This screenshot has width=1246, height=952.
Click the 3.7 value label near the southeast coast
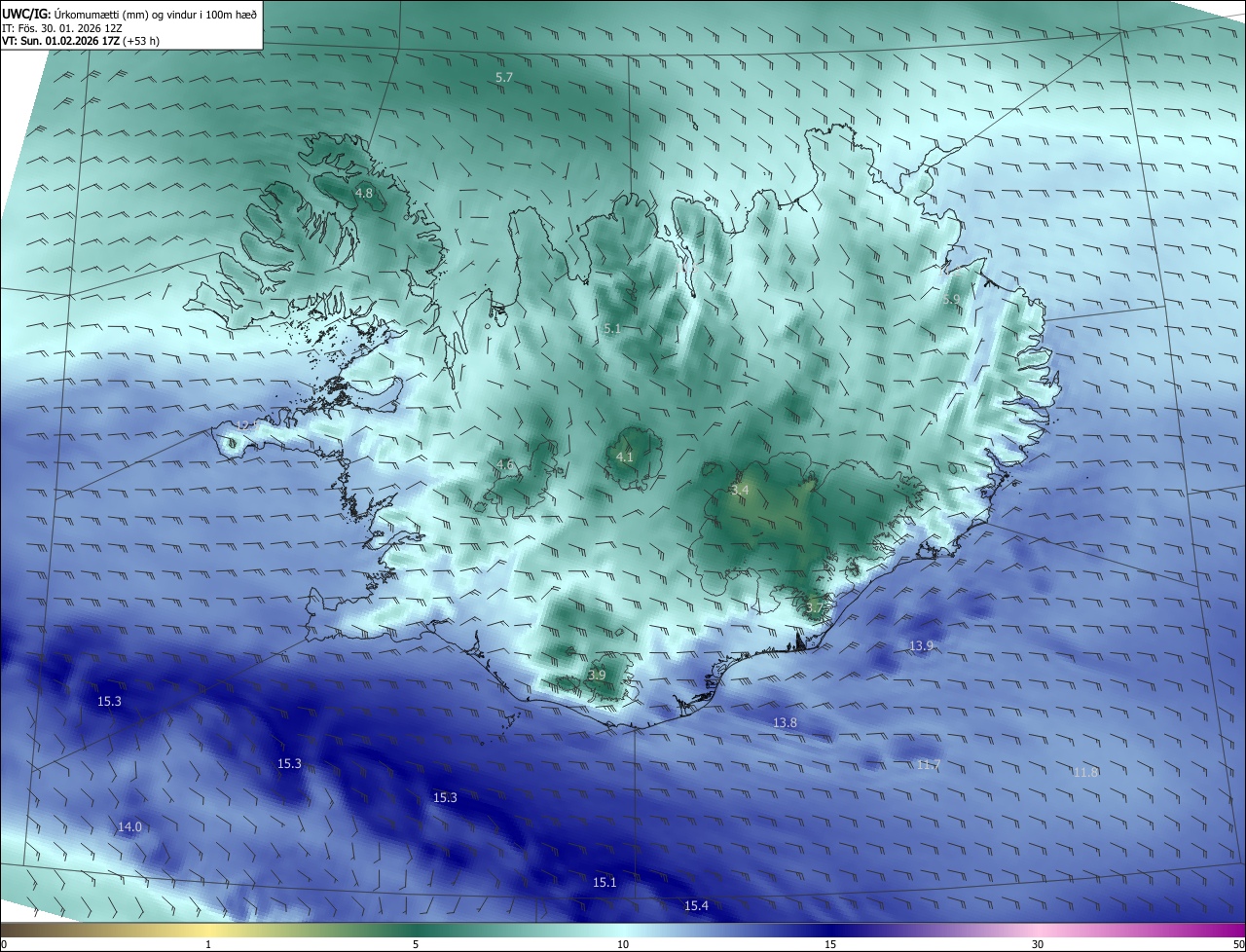(x=815, y=607)
